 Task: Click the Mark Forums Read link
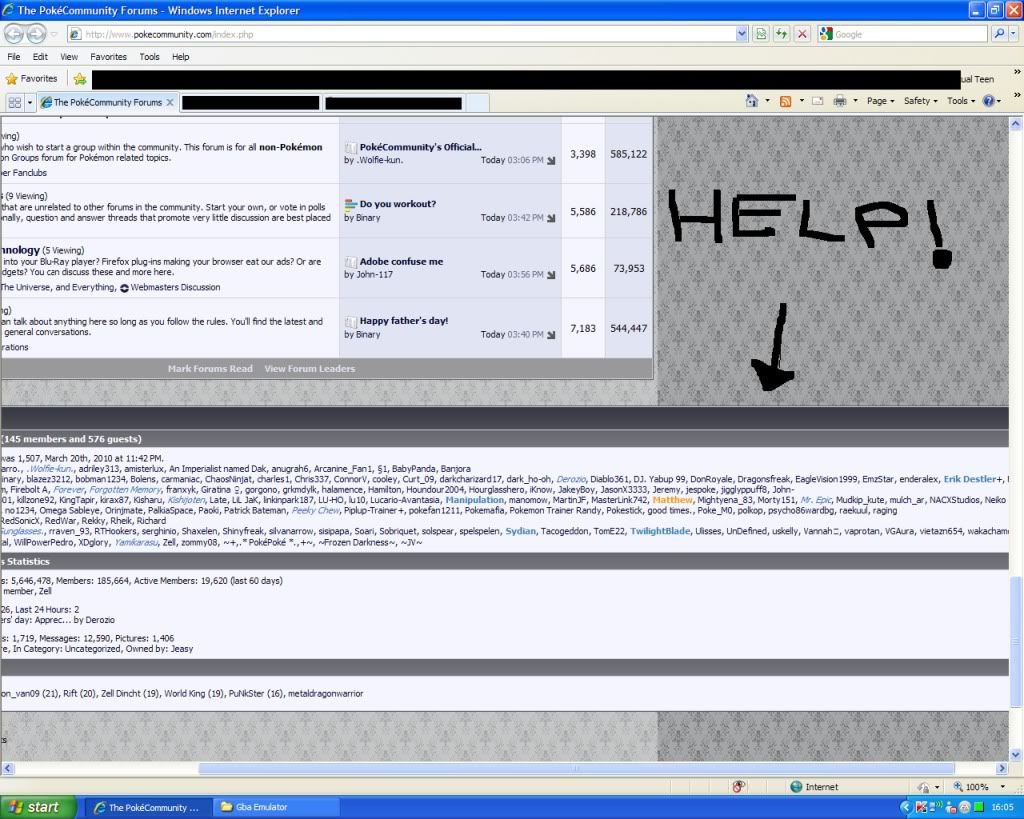(x=210, y=369)
